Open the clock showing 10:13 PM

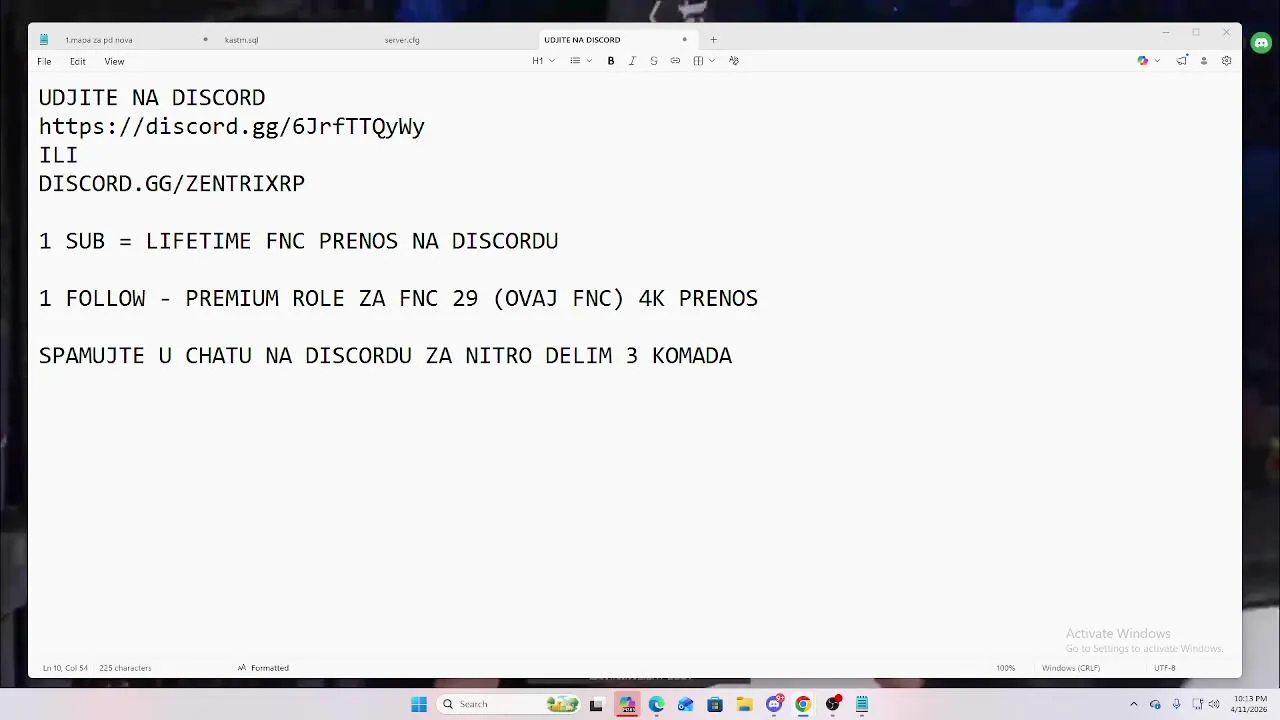(1250, 704)
